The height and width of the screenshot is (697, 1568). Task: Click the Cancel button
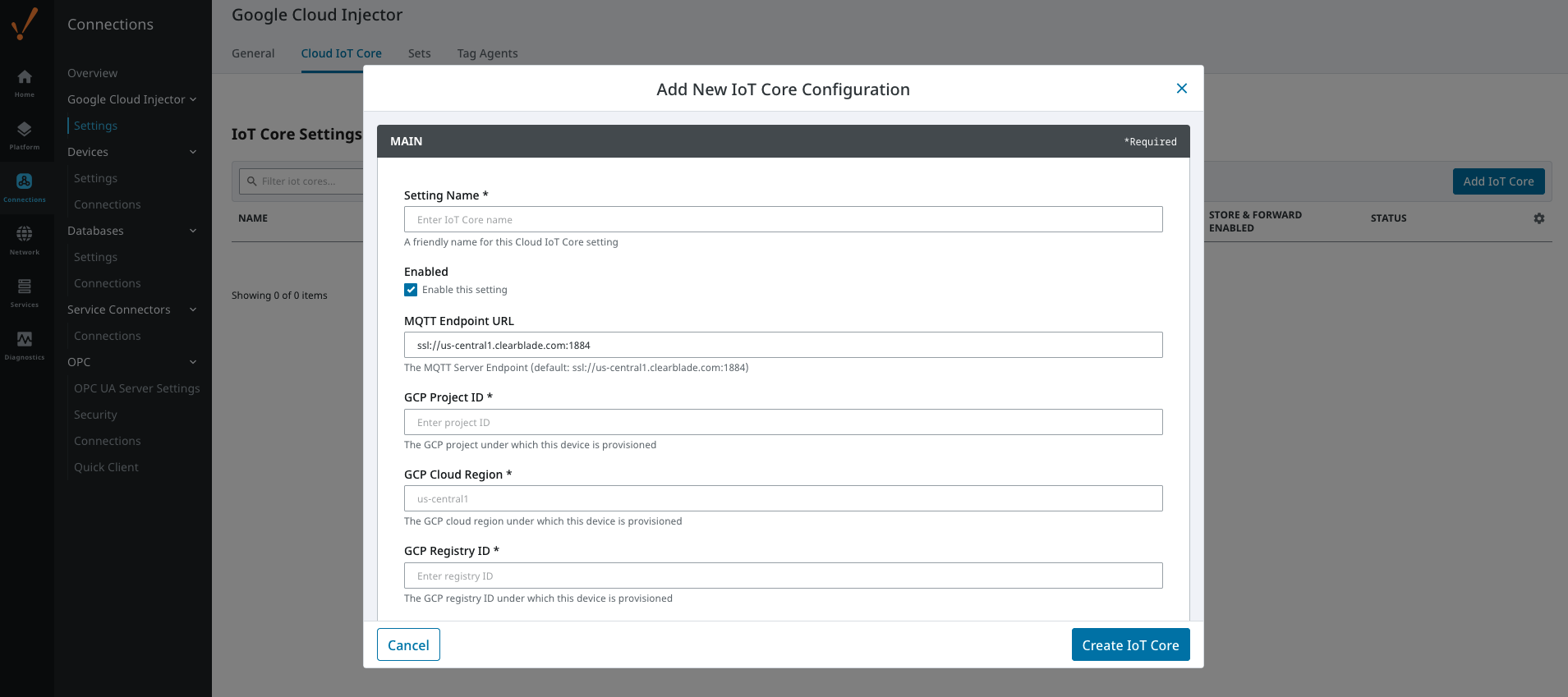coord(408,644)
